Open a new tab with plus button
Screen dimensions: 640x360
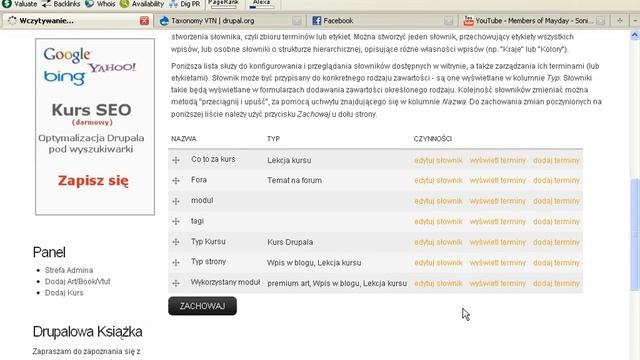[620, 20]
